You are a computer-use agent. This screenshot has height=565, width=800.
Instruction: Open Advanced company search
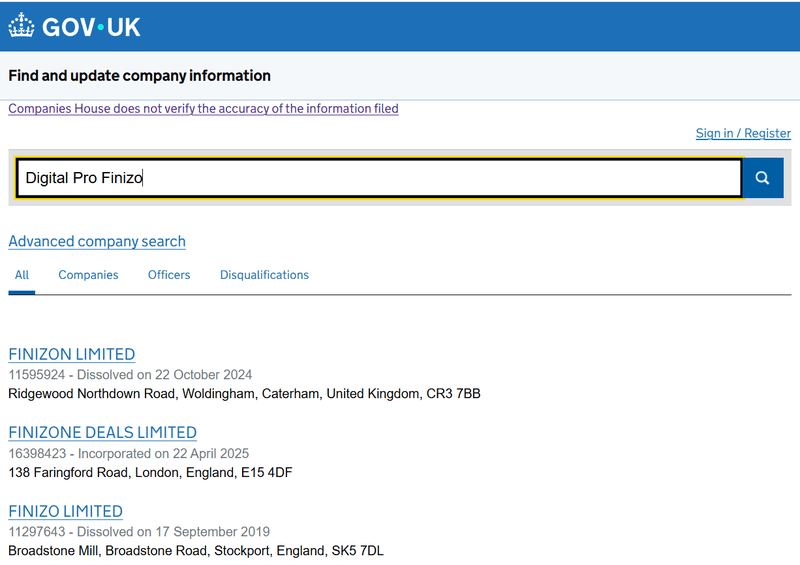pyautogui.click(x=97, y=241)
